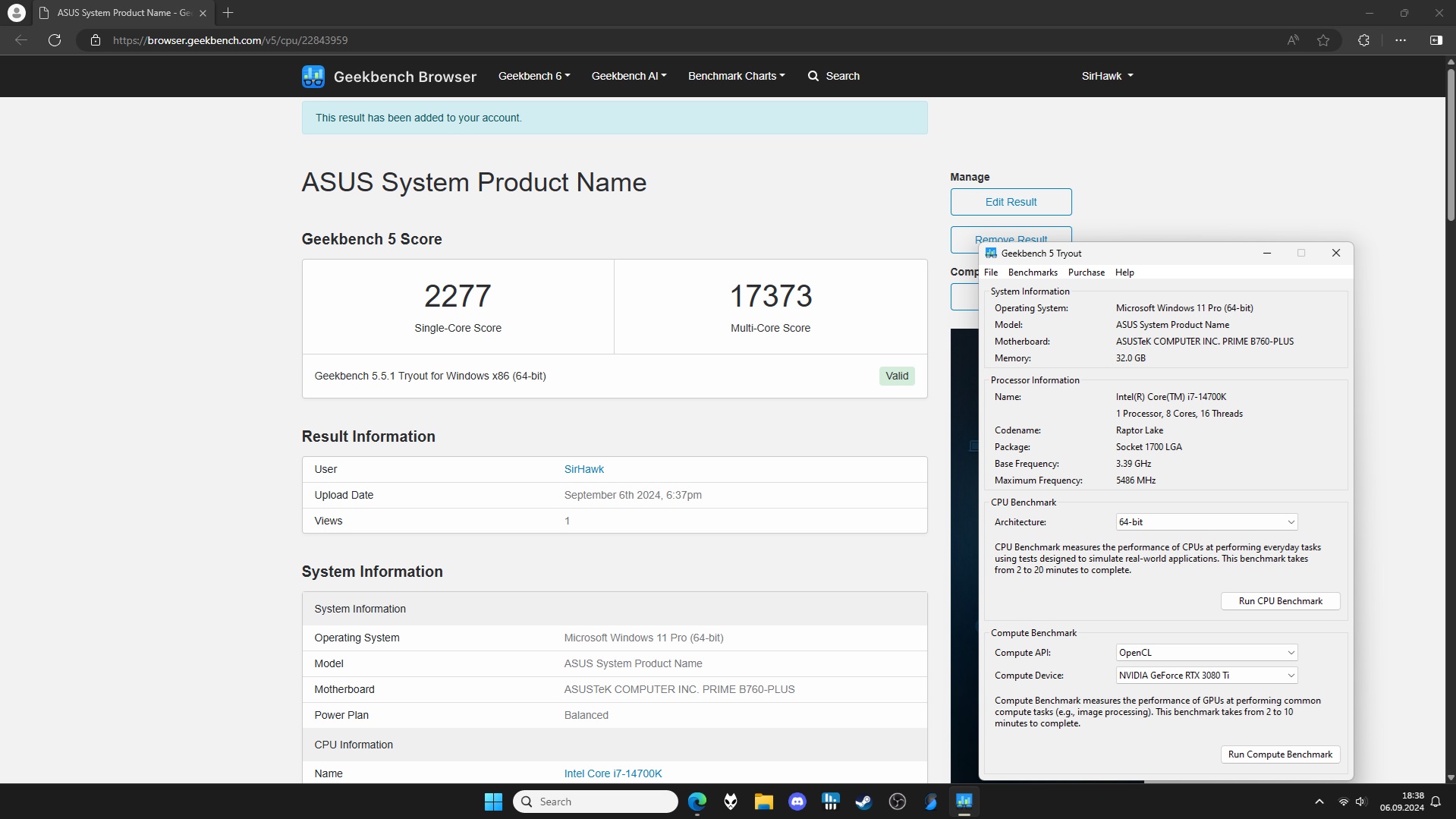
Task: Expand the Geekbench AI navbar dropdown
Action: 628,76
